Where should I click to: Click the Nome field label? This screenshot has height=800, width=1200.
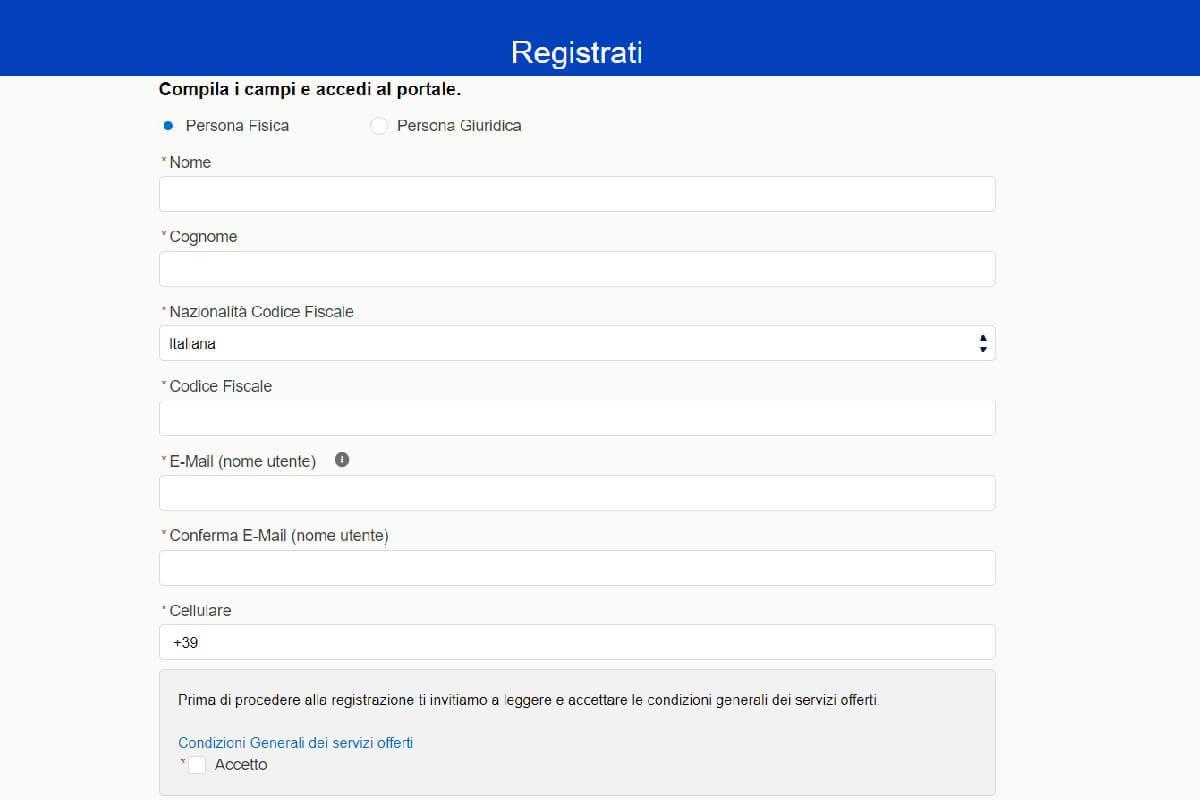point(190,162)
